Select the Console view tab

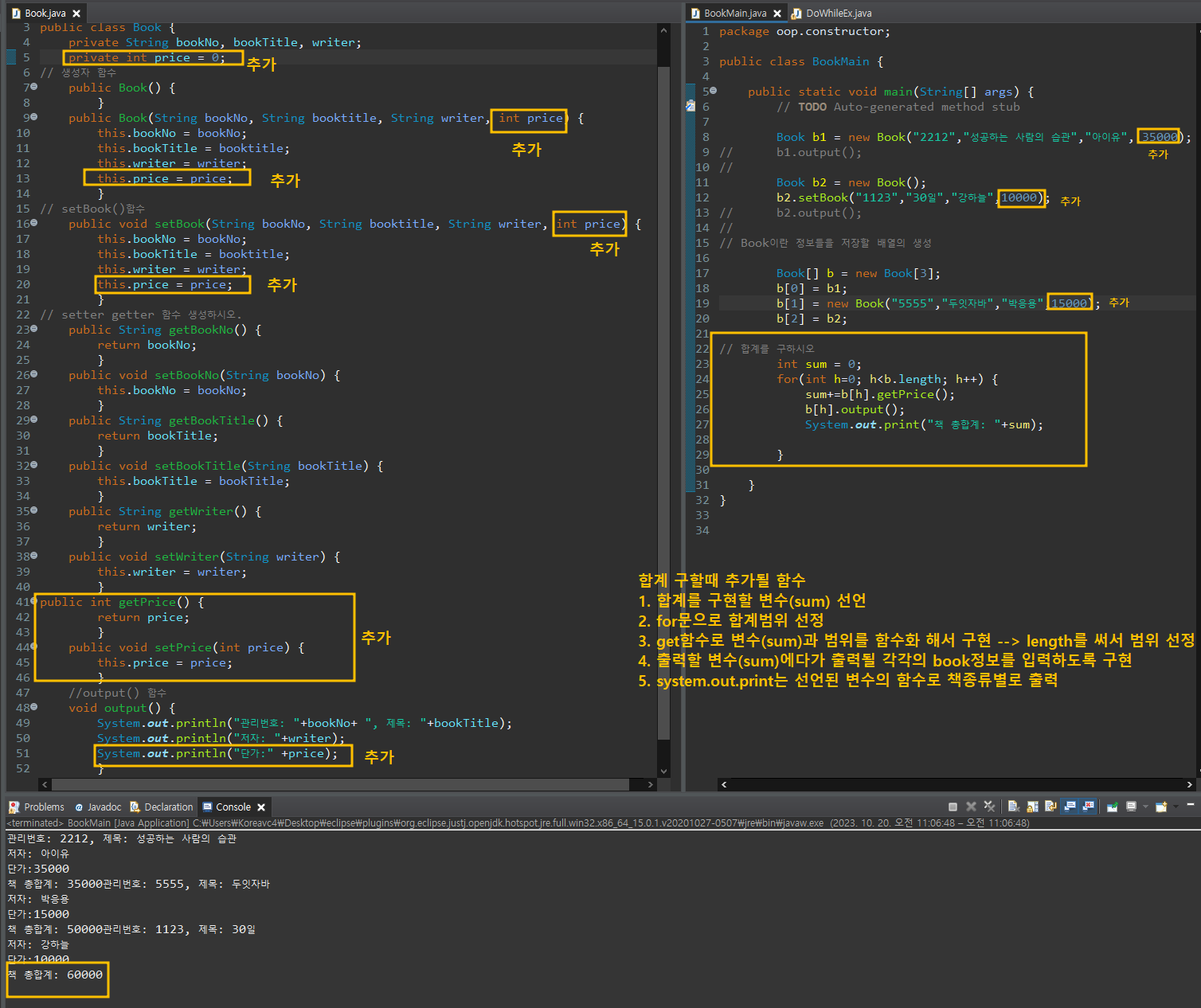coord(233,807)
